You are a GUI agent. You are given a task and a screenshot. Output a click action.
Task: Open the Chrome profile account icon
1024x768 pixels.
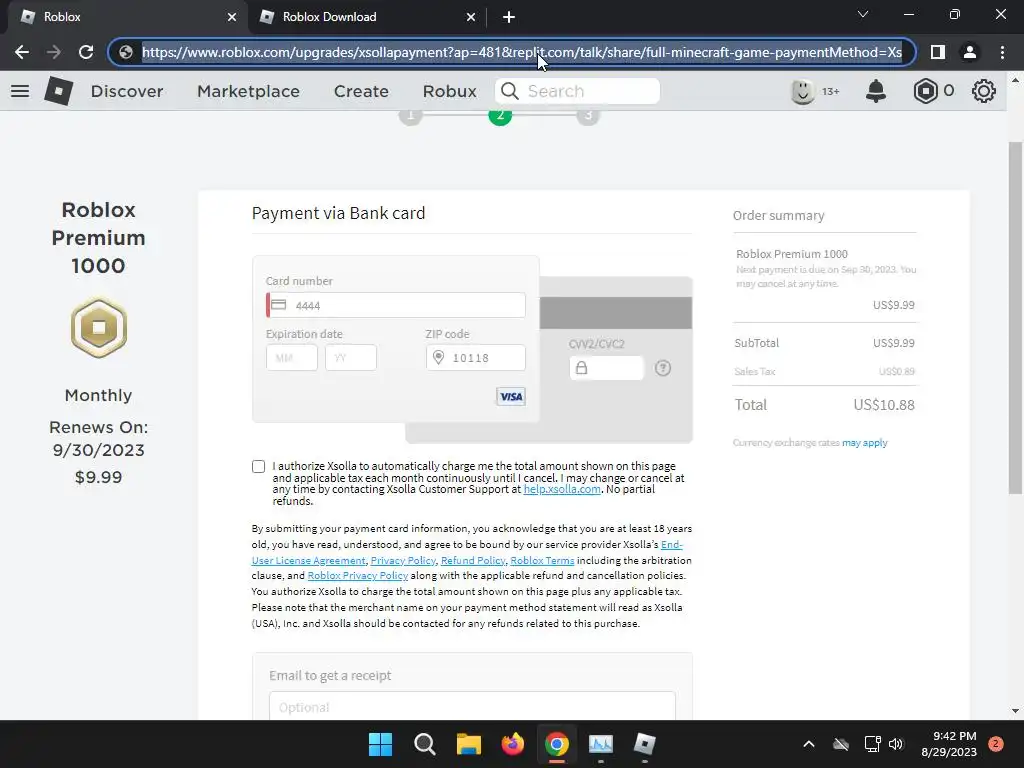coord(970,52)
